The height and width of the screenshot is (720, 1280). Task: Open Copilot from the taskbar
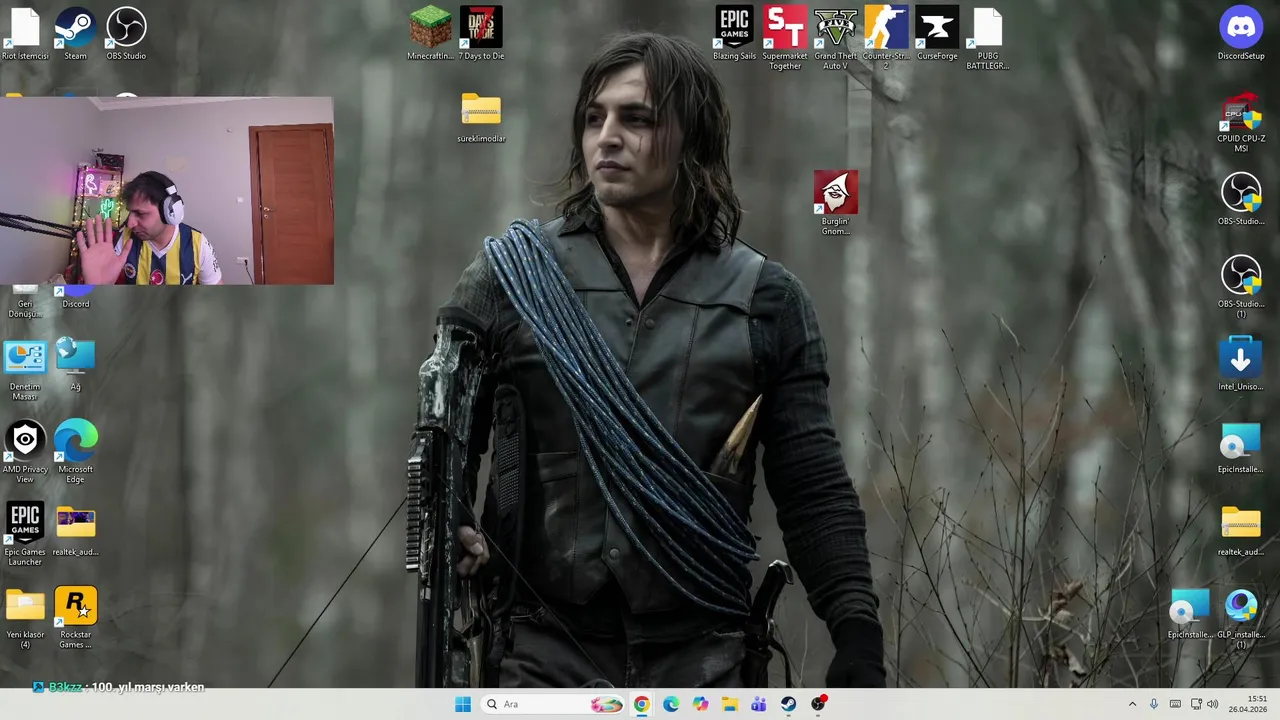pyautogui.click(x=700, y=704)
